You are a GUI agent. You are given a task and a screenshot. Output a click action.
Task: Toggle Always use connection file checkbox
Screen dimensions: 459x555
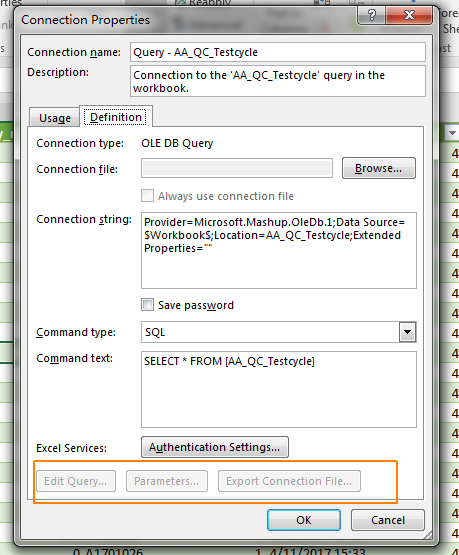148,196
